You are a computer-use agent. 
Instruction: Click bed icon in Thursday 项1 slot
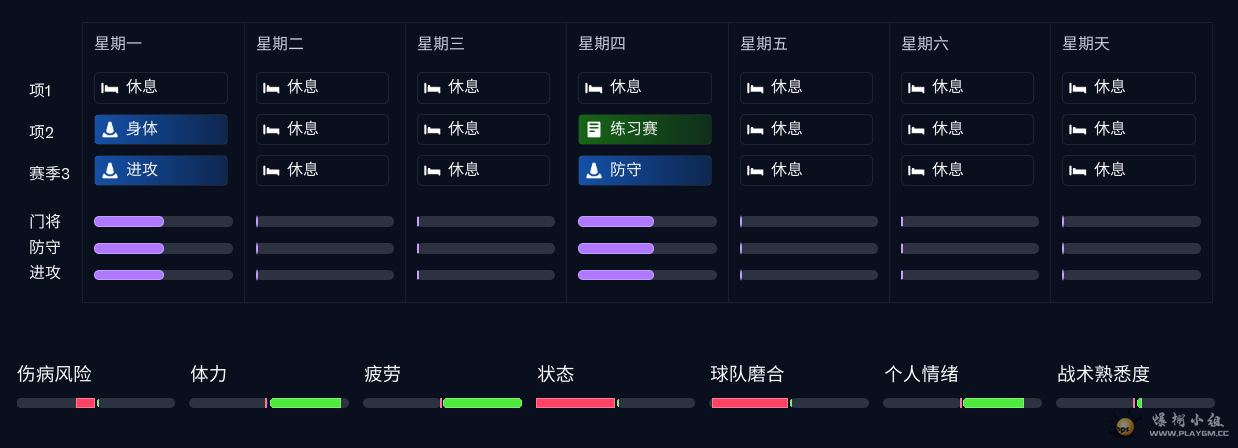594,88
